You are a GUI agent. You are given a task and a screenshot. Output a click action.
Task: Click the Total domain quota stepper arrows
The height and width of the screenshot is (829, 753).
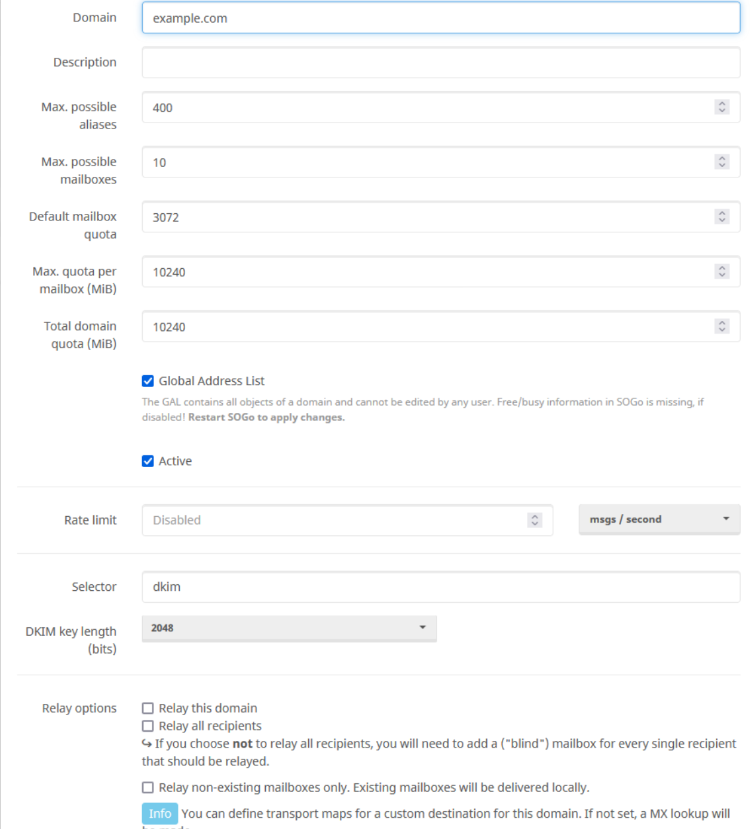point(721,326)
